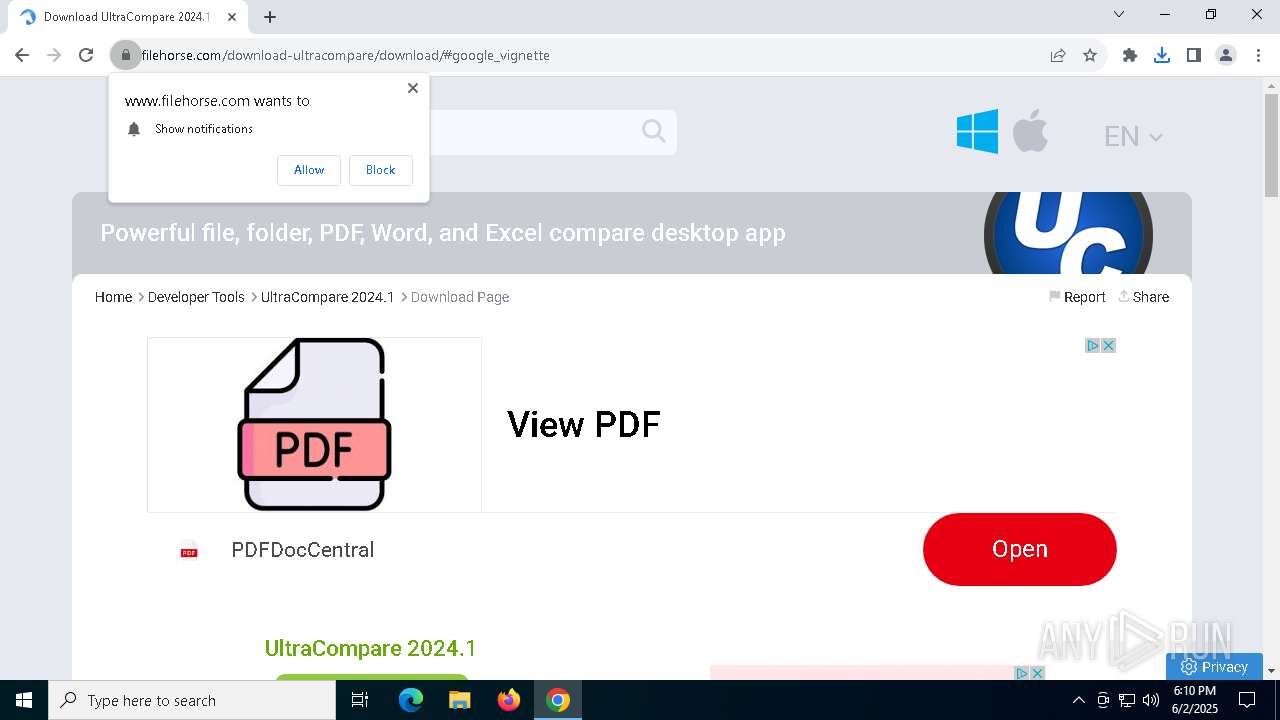Click the PDF file ad image
The height and width of the screenshot is (720, 1280).
[314, 425]
